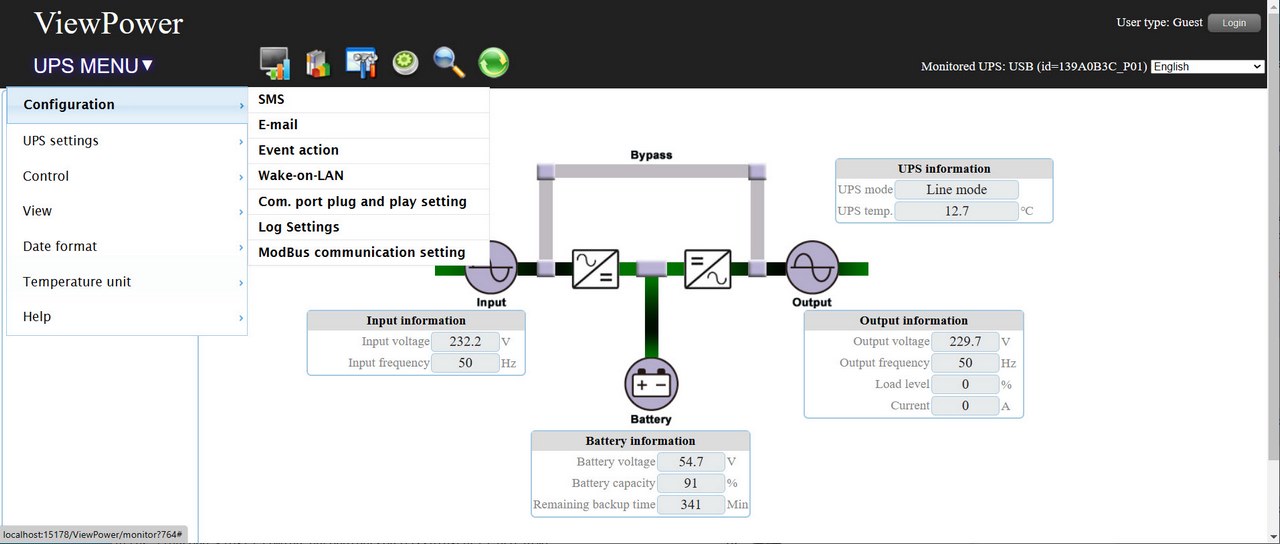Expand the Date format submenu
The height and width of the screenshot is (544, 1280).
127,246
